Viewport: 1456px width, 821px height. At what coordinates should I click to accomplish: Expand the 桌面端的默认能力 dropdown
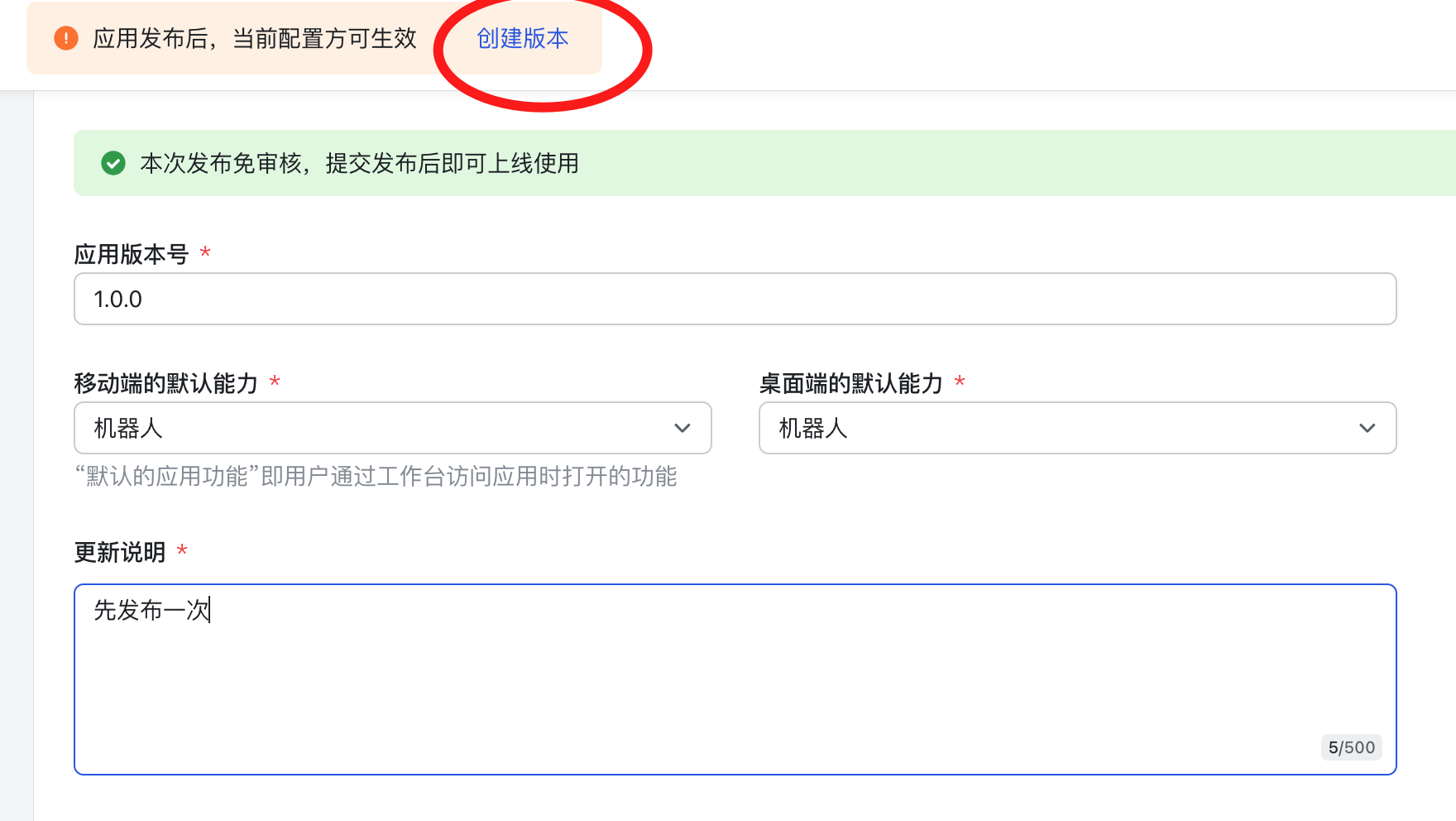click(x=1077, y=428)
